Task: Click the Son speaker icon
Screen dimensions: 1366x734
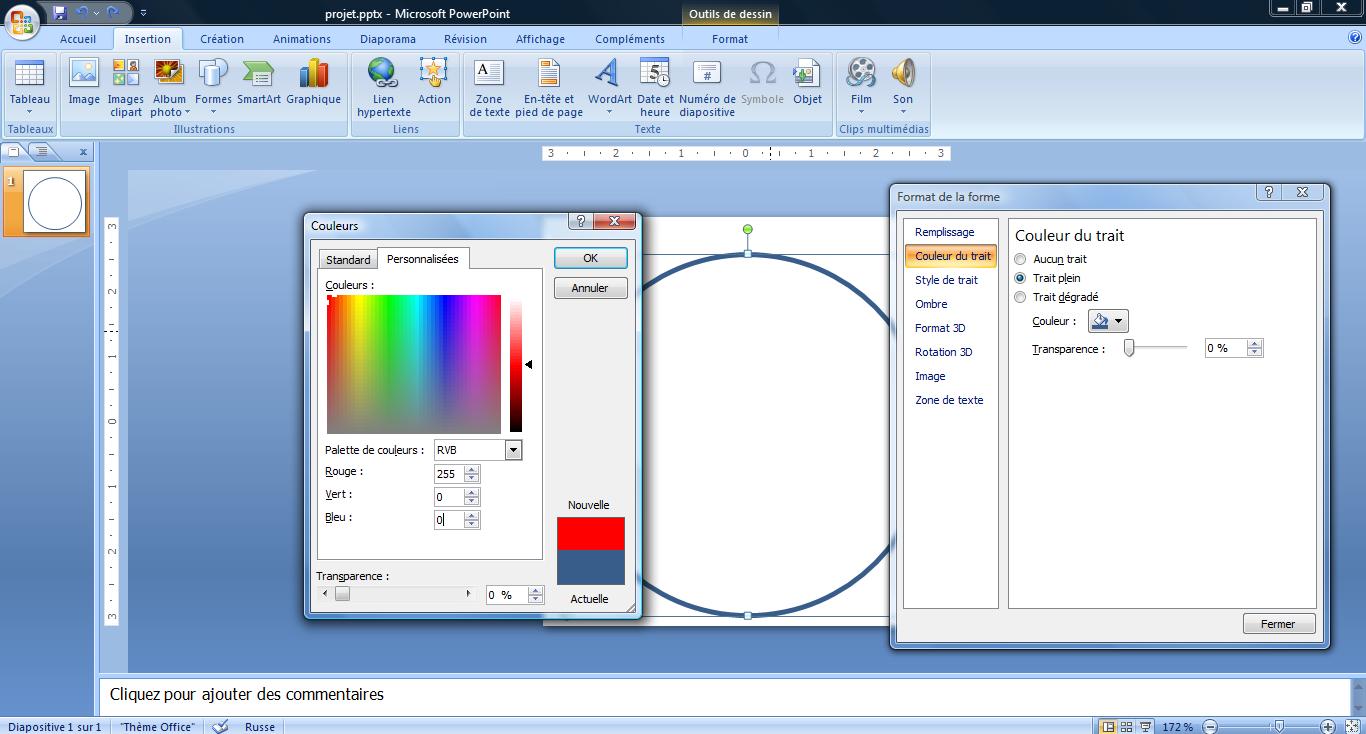Action: tap(903, 75)
